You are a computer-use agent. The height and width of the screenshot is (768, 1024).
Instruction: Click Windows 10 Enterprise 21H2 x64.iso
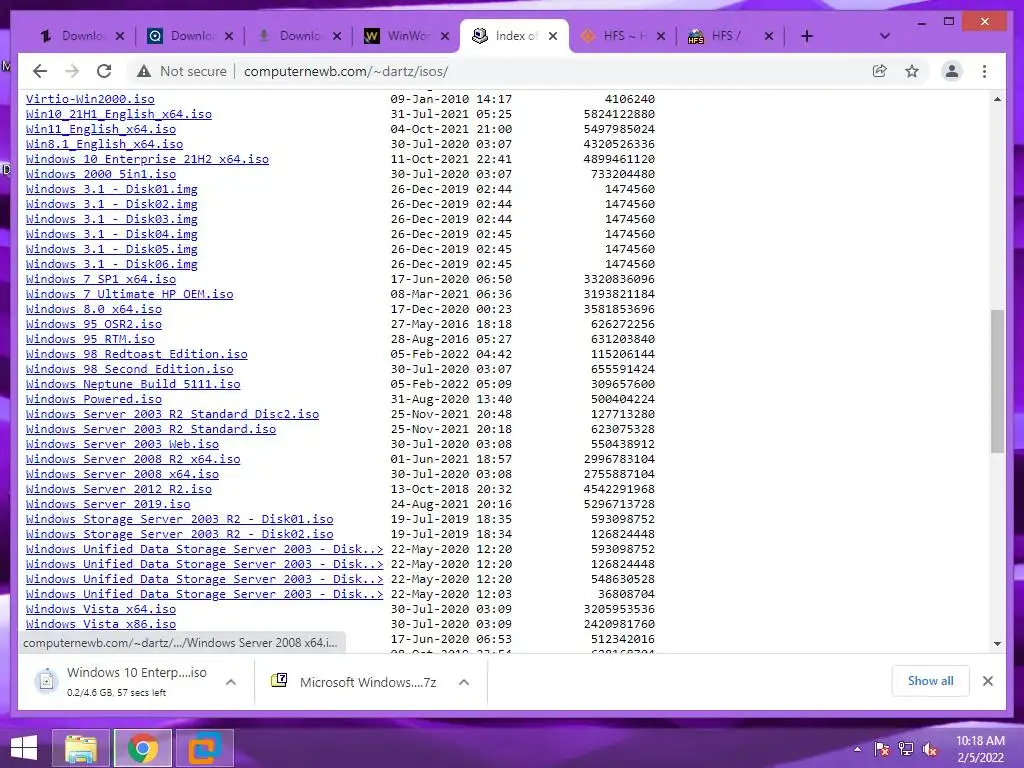[x=147, y=159]
